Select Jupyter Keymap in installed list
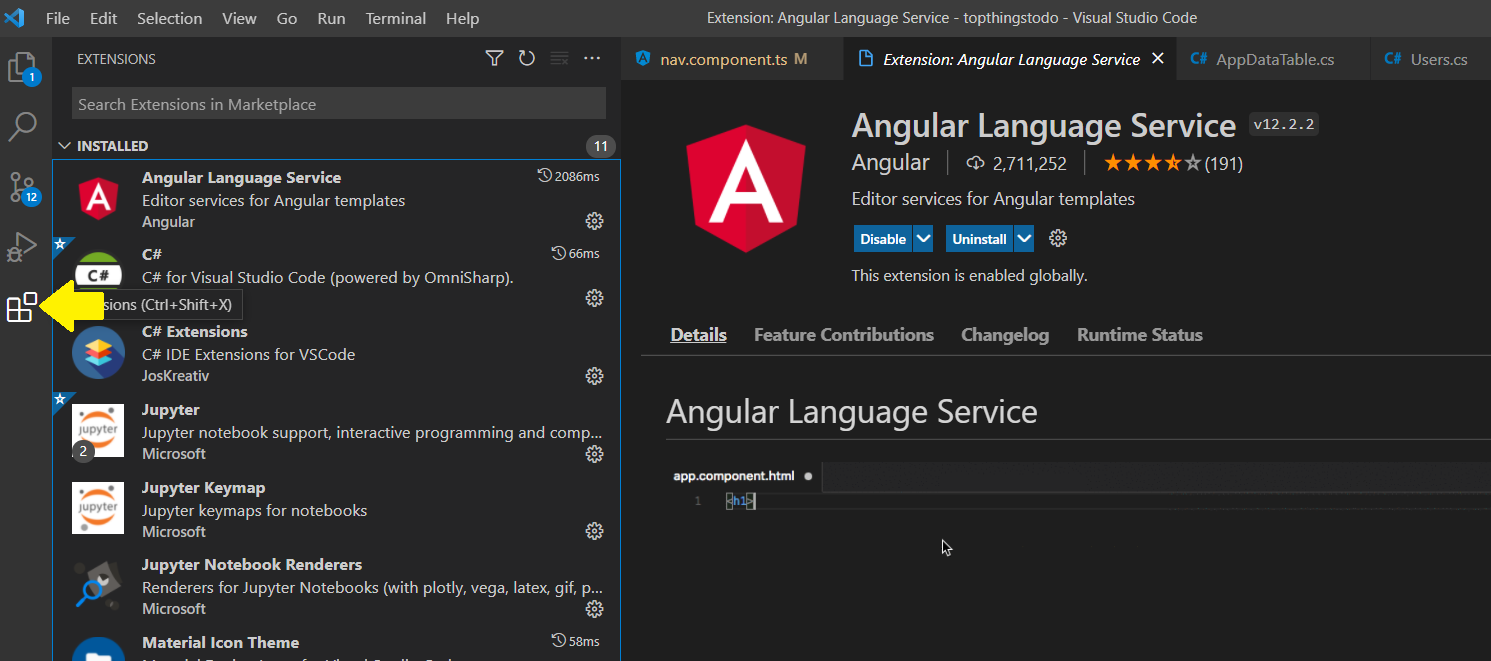 pos(336,509)
